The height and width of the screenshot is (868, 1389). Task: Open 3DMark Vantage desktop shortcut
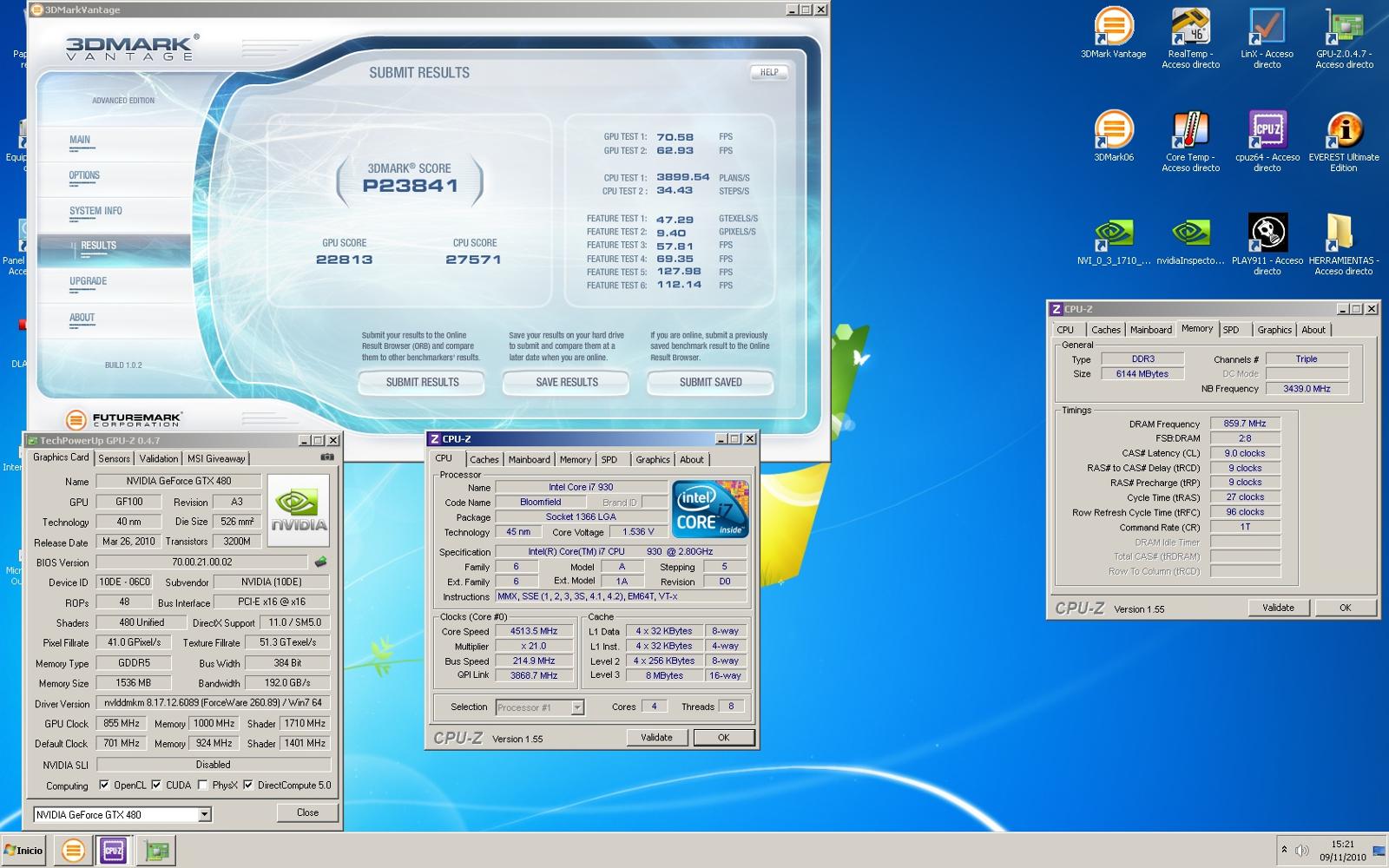pyautogui.click(x=1113, y=35)
